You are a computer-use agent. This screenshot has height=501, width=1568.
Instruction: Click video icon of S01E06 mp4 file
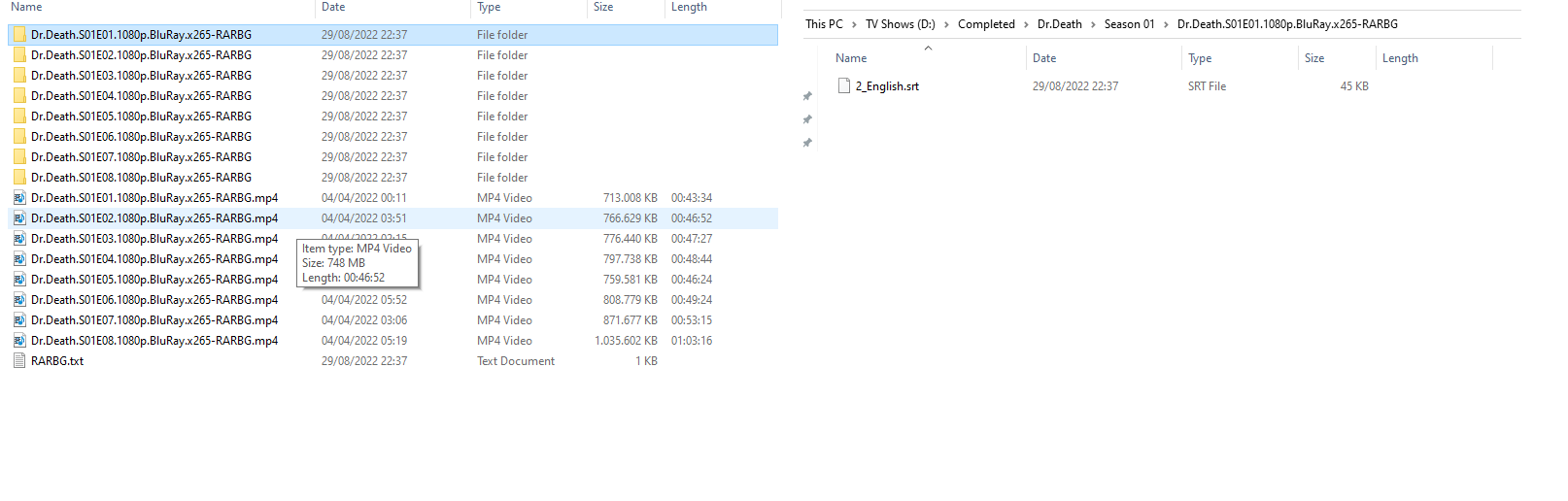(19, 300)
